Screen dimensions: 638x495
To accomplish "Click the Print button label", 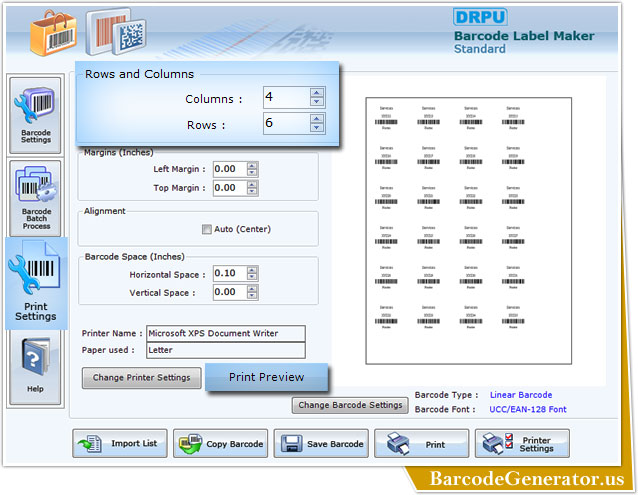I will pyautogui.click(x=435, y=445).
